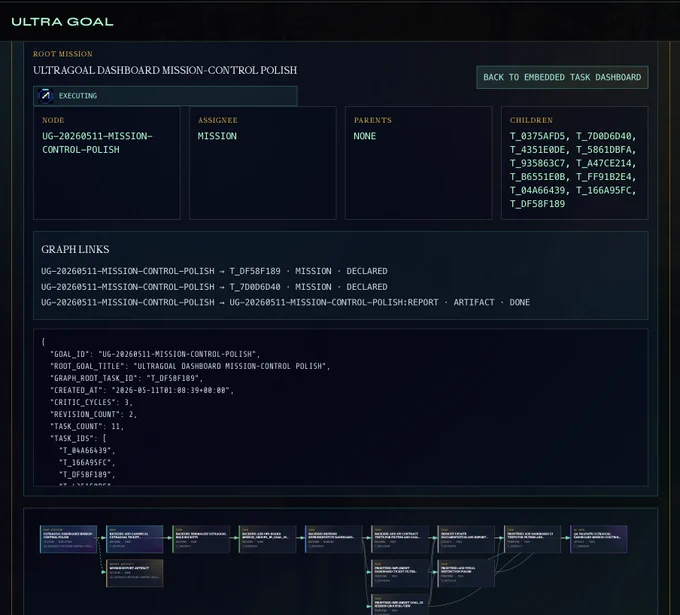Open child task T_4351E0DE
This screenshot has width=680, height=615.
pos(537,150)
